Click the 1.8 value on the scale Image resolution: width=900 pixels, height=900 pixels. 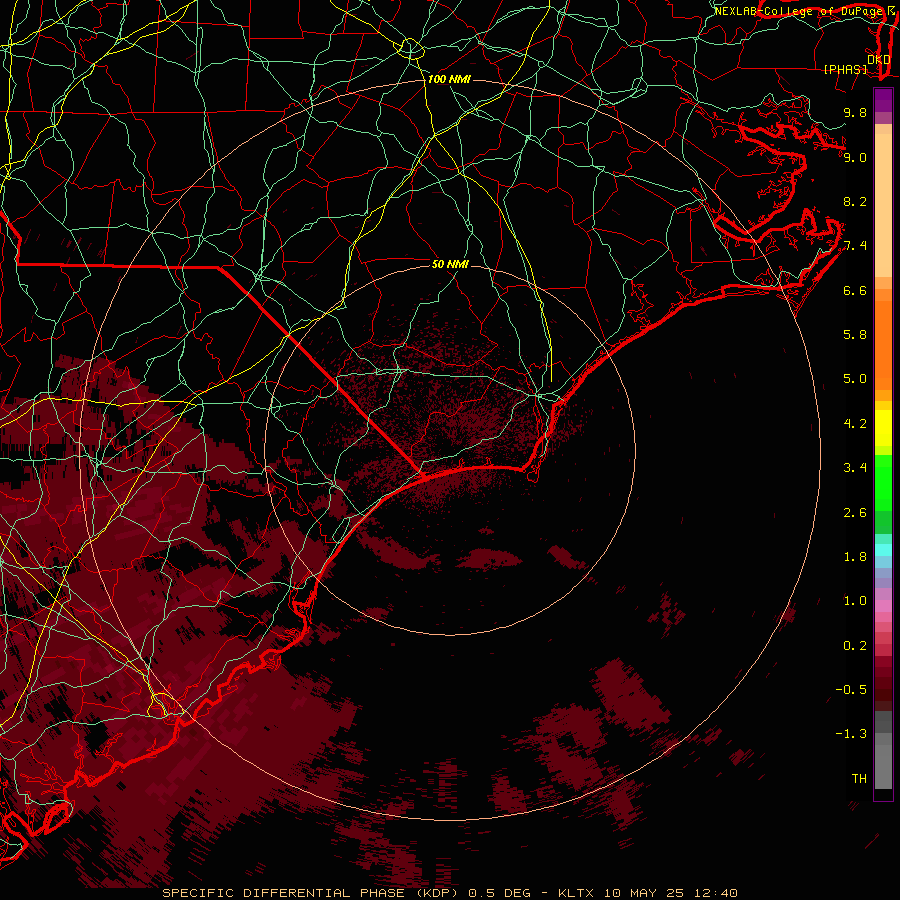pyautogui.click(x=855, y=557)
